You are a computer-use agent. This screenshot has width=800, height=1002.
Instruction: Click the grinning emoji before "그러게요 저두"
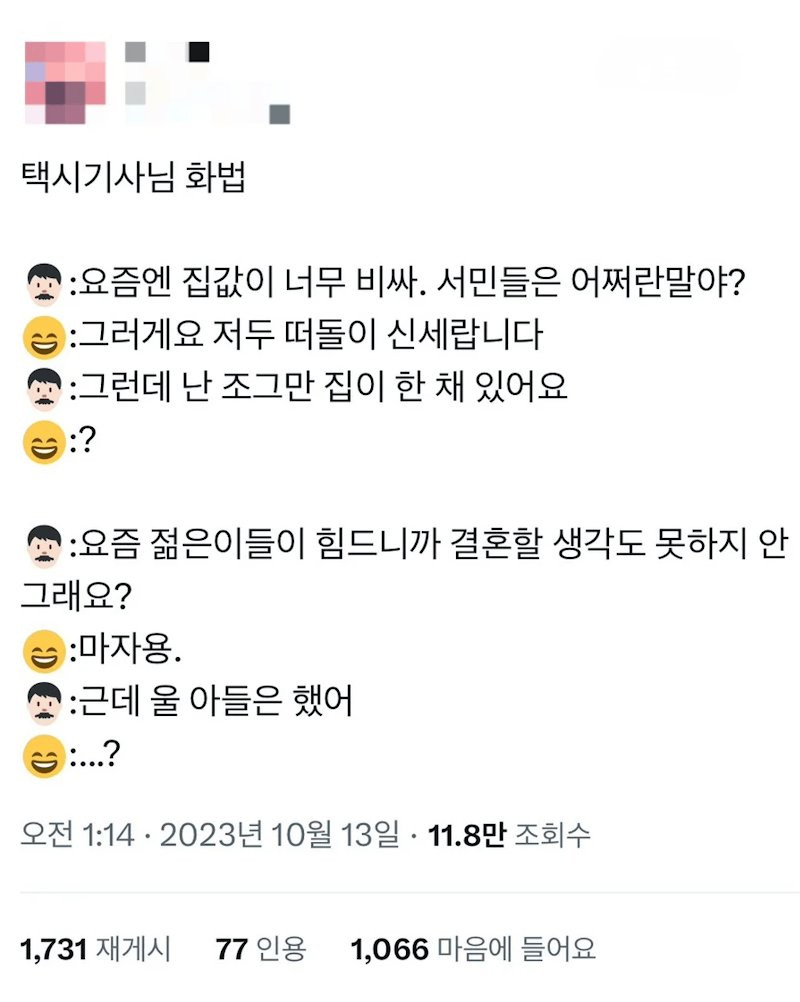pos(42,337)
